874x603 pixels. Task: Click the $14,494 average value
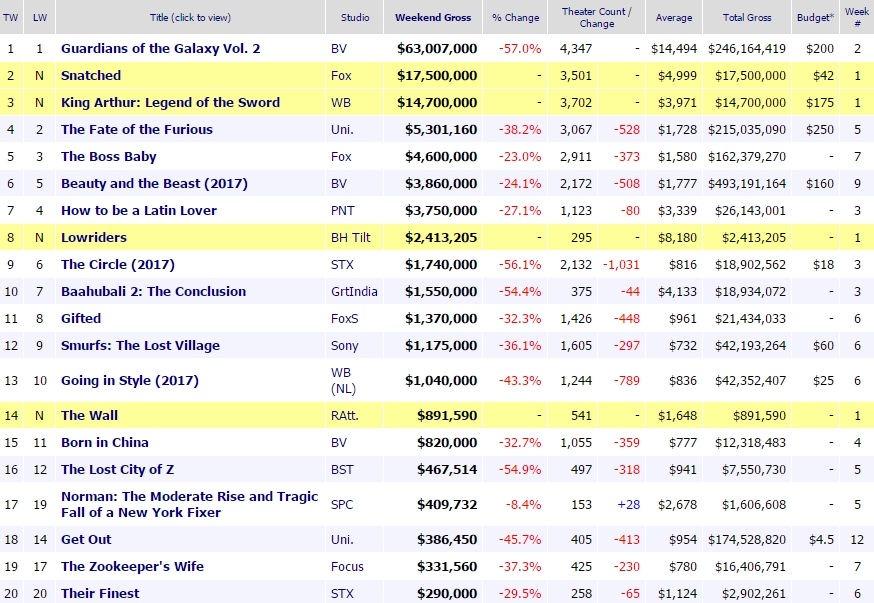[x=674, y=48]
